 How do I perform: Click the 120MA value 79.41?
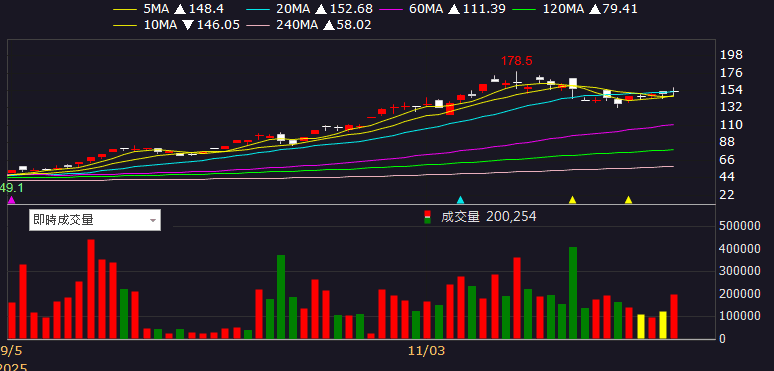point(619,8)
